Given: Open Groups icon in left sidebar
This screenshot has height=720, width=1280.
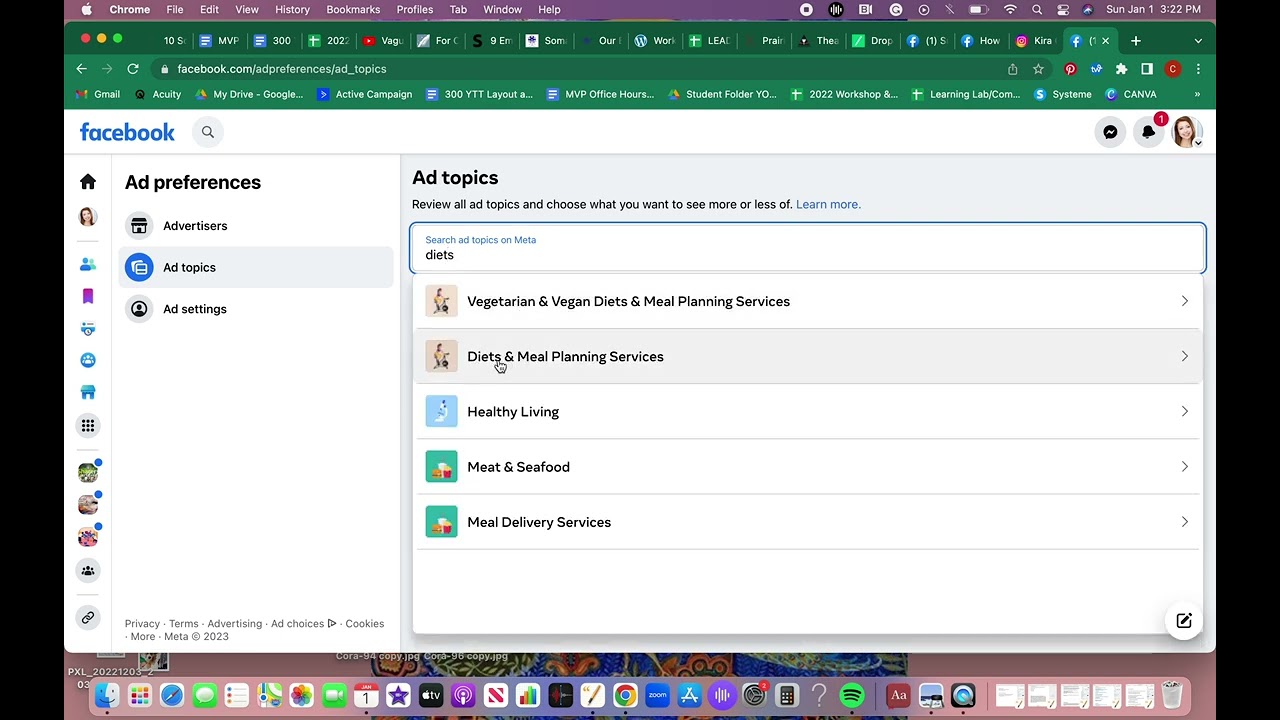Looking at the screenshot, I should tap(88, 360).
